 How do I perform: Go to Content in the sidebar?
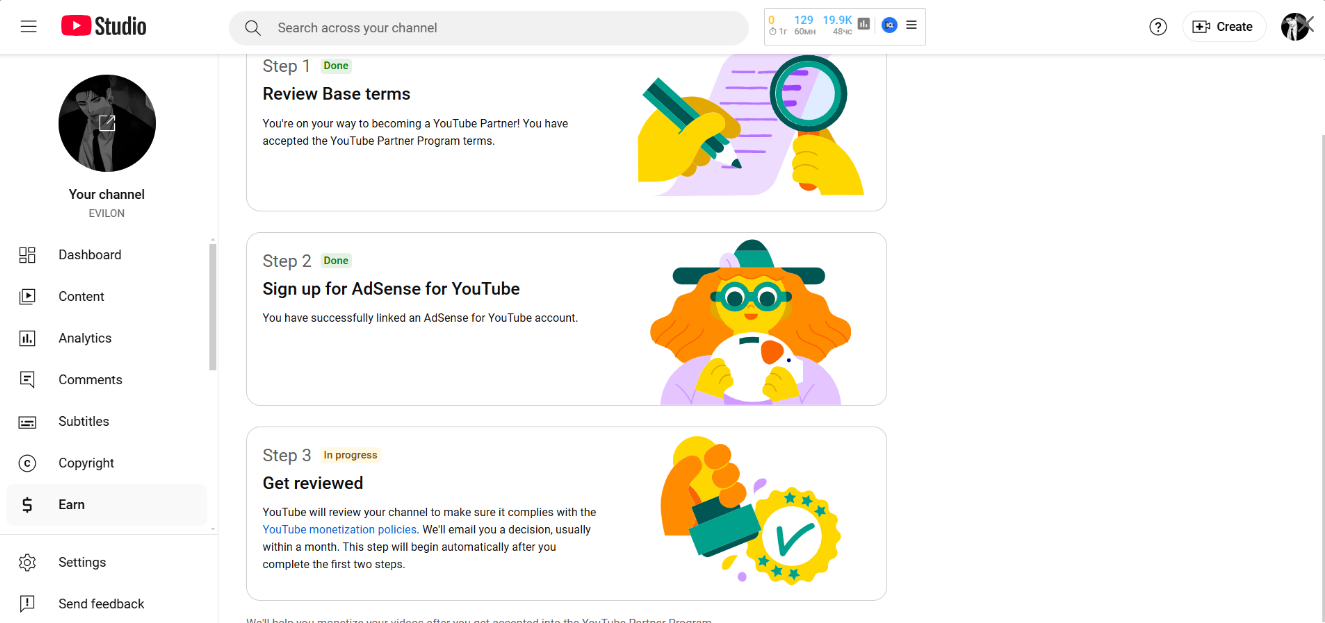(107, 297)
